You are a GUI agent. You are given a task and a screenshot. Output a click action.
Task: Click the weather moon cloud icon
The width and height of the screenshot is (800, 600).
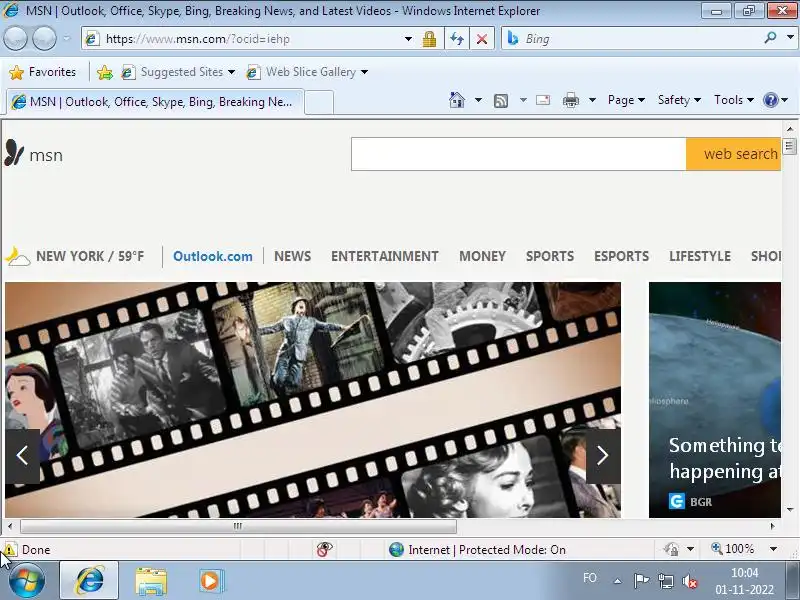[17, 257]
